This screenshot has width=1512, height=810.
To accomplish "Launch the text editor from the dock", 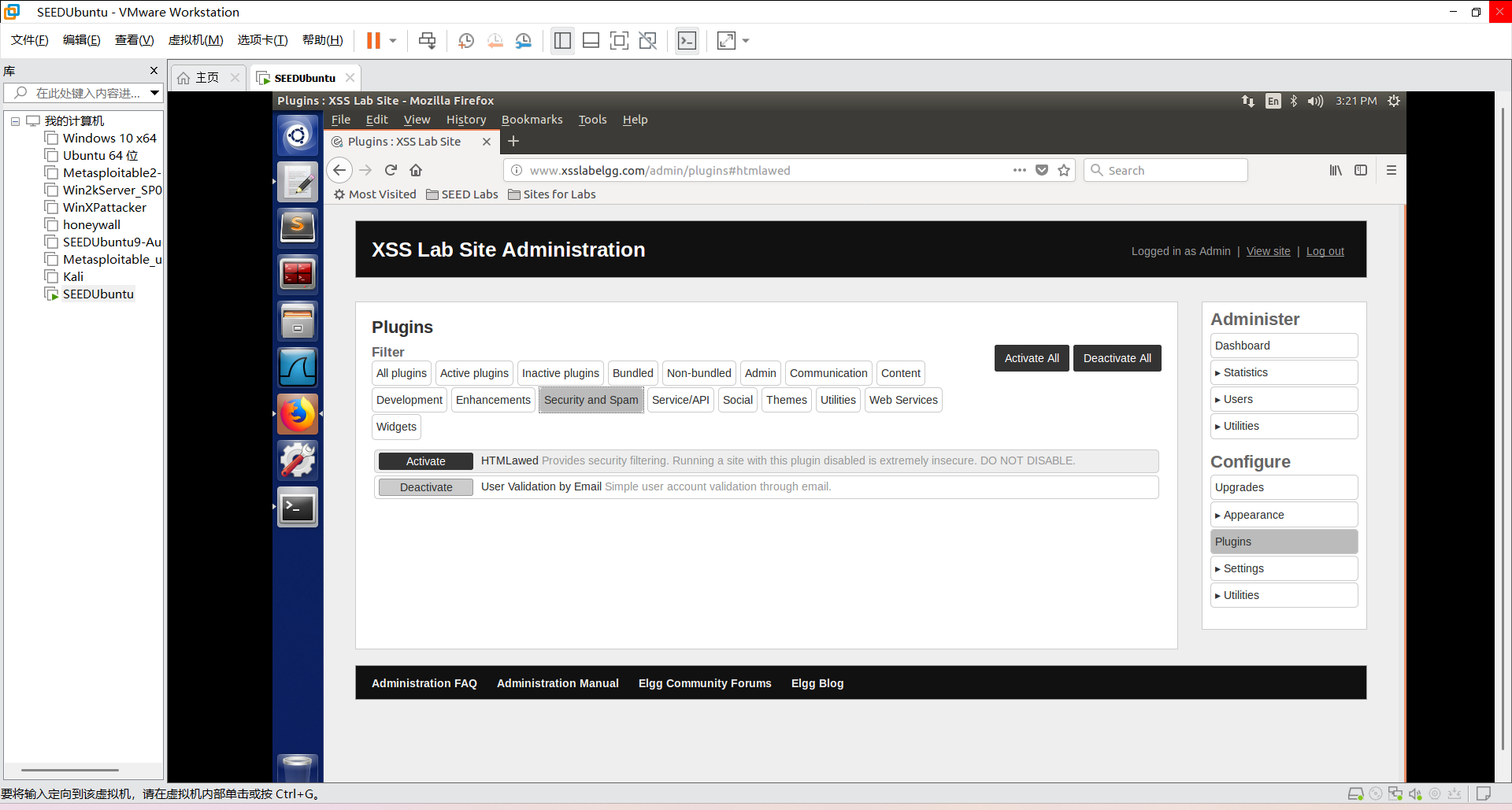I will [x=298, y=182].
